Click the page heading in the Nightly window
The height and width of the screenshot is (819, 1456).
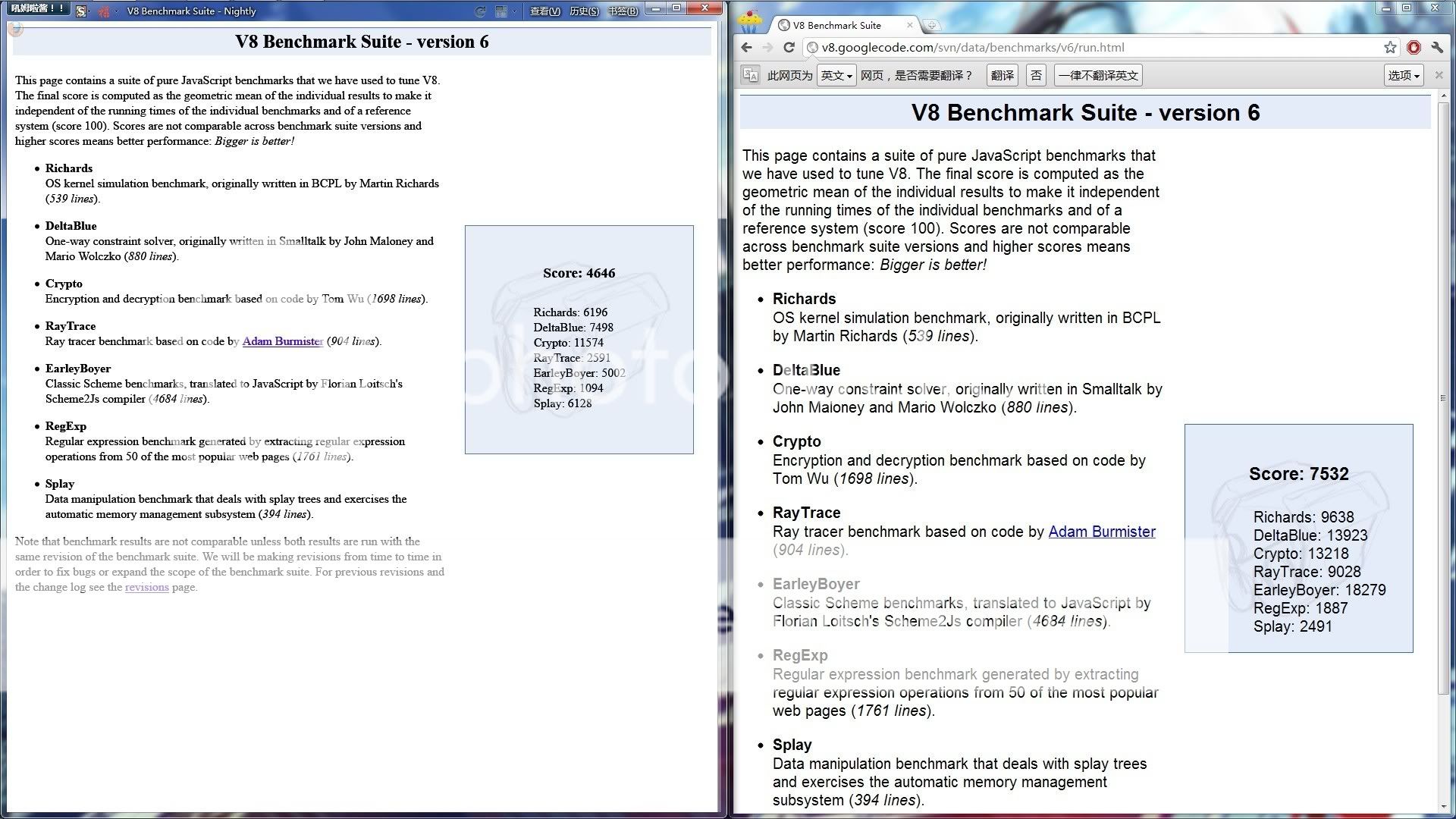(362, 42)
